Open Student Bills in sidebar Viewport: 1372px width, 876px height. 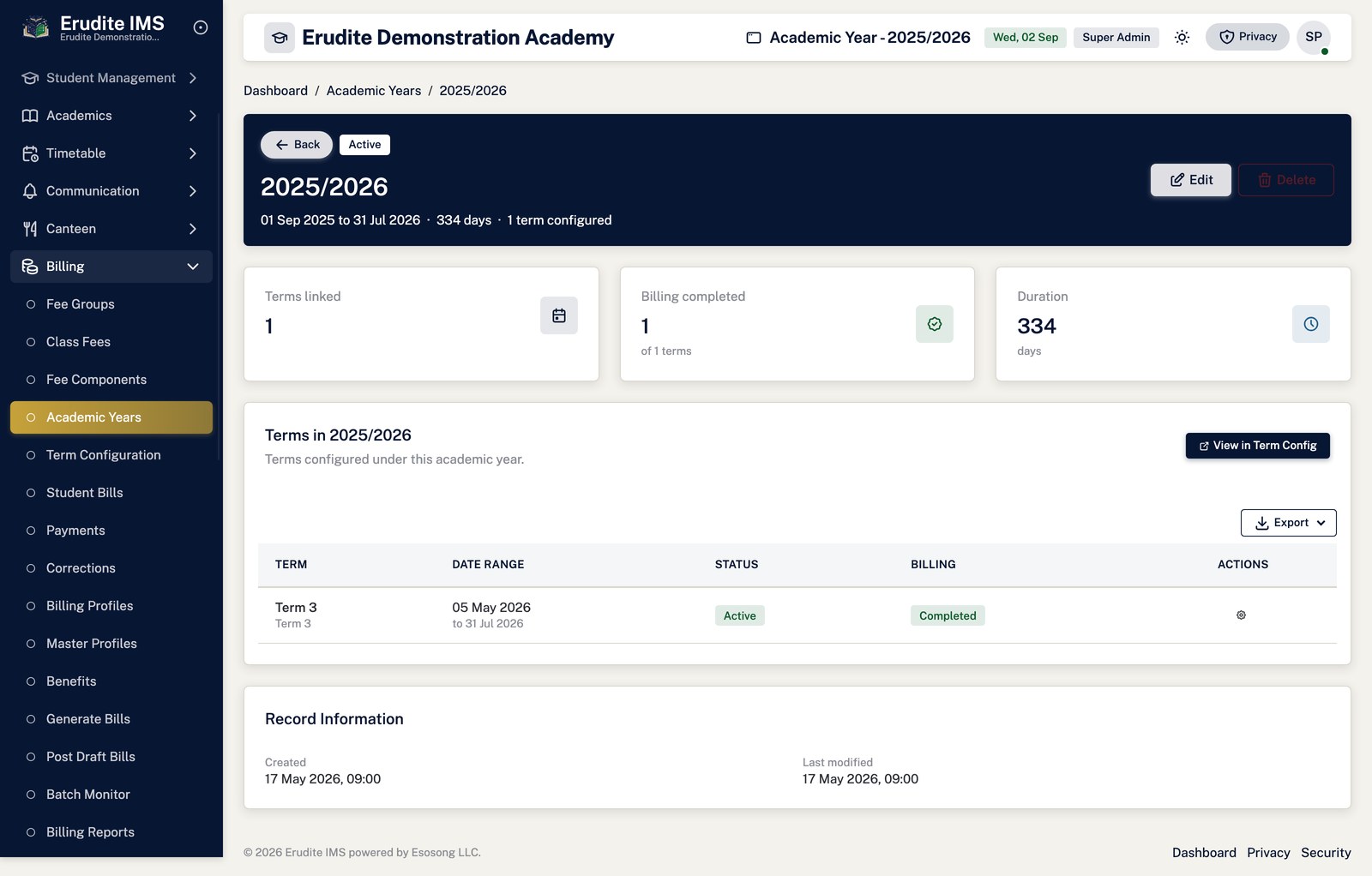[x=111, y=493]
